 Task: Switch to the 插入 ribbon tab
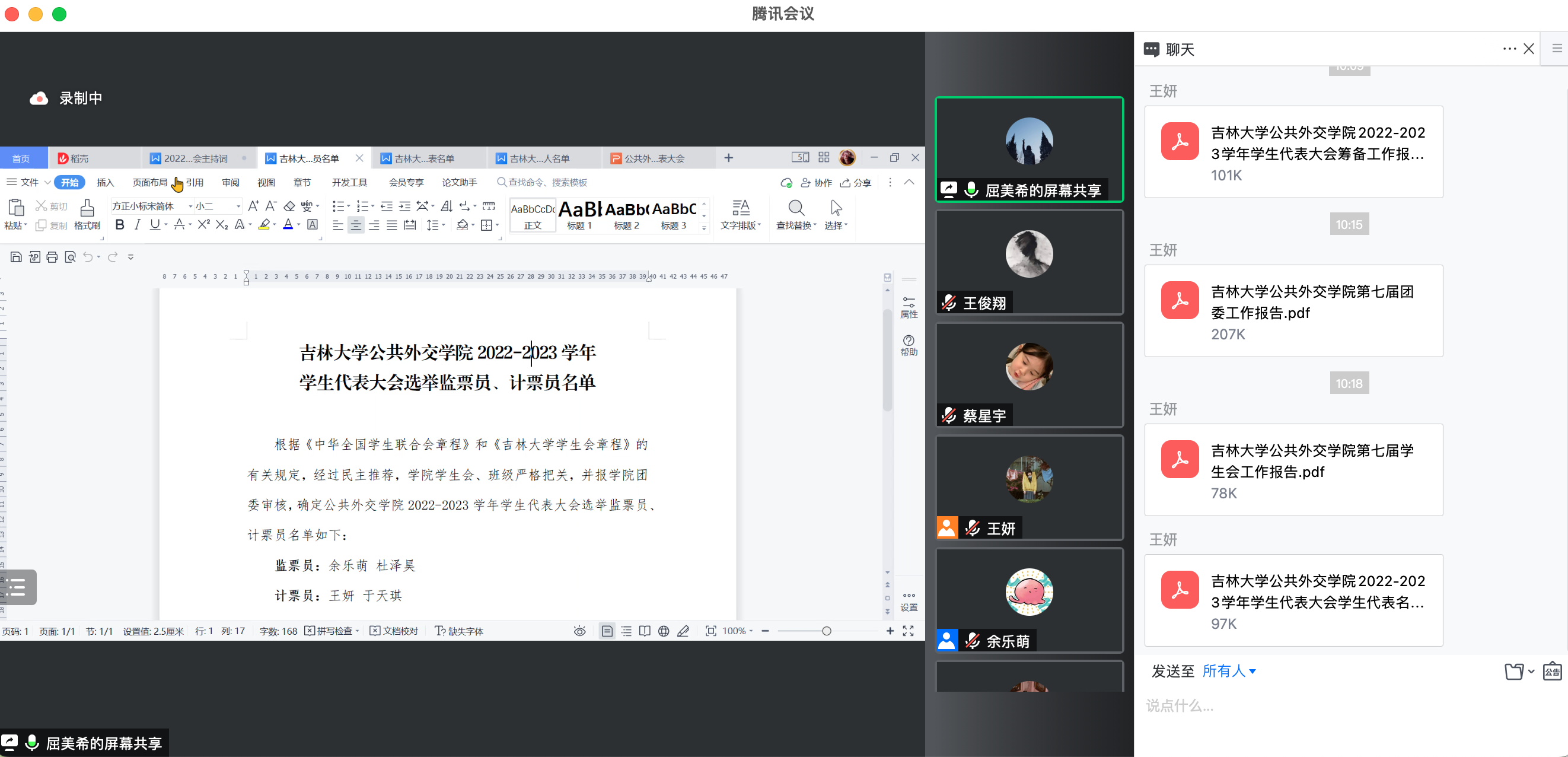click(106, 183)
